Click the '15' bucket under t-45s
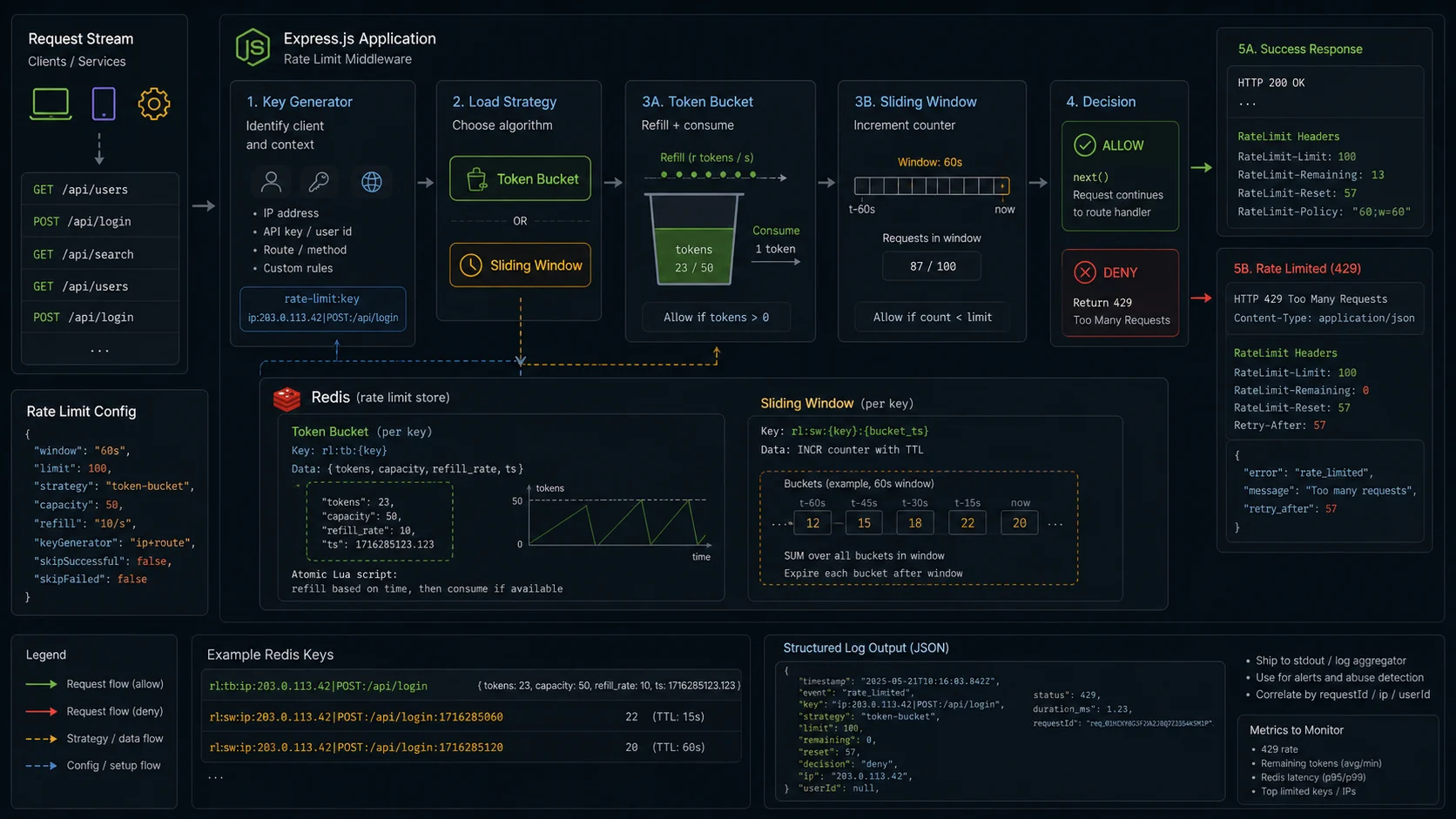 click(x=864, y=523)
